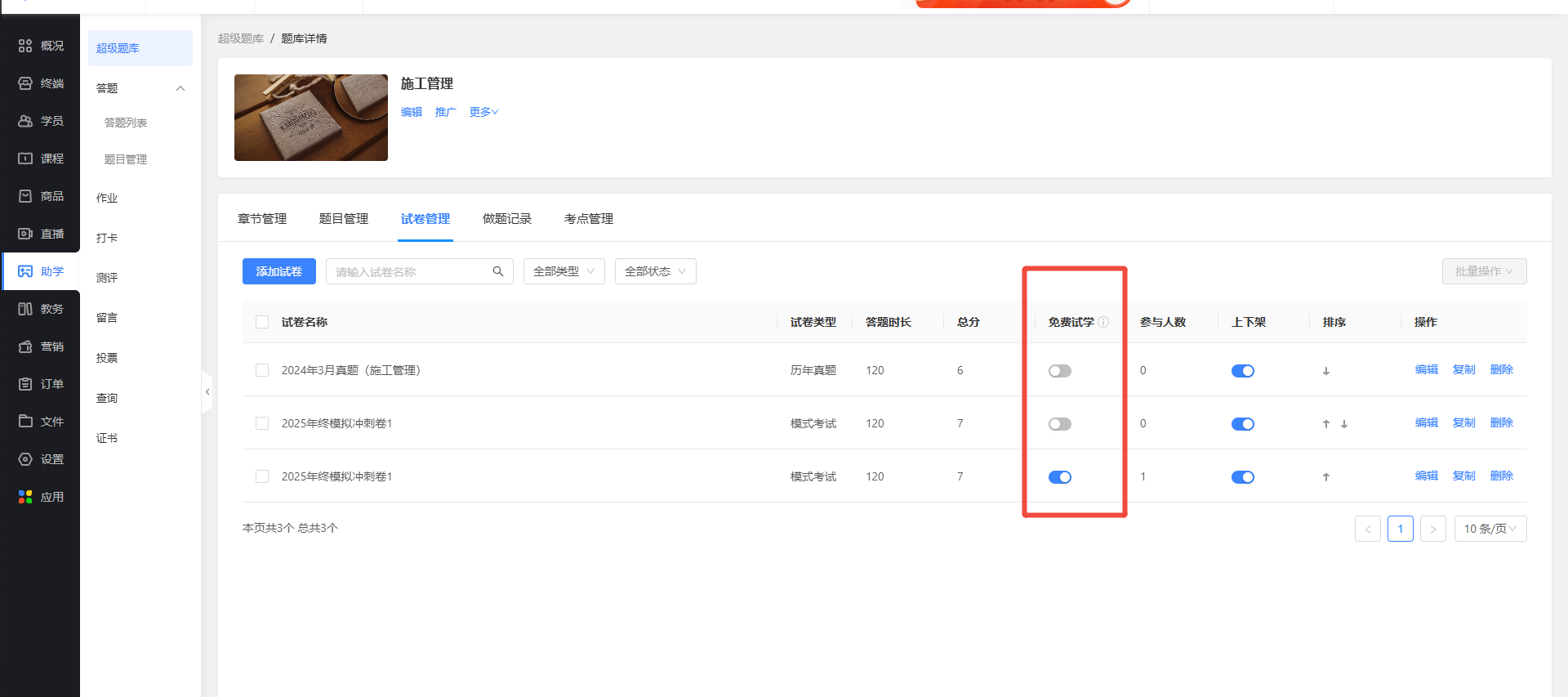Switch to the 考点管理 tab
1568x697 pixels.
588,219
